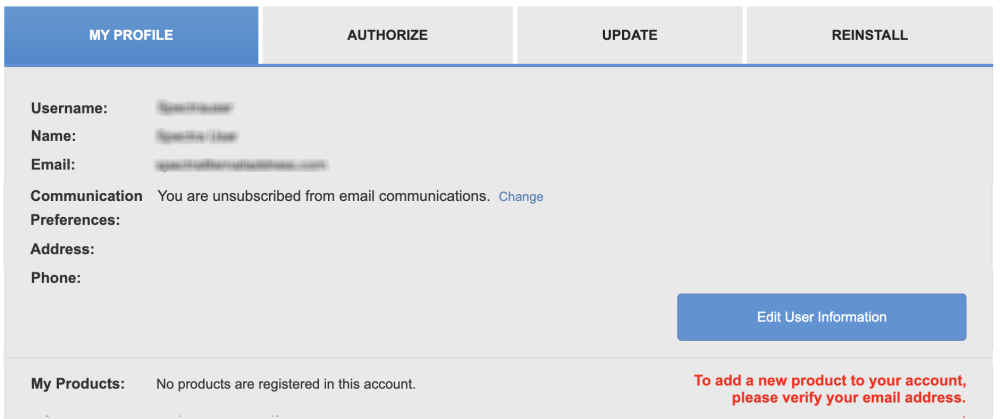Viewport: 1000px width, 419px height.
Task: Click the divider line above My Products
Action: pos(500,358)
